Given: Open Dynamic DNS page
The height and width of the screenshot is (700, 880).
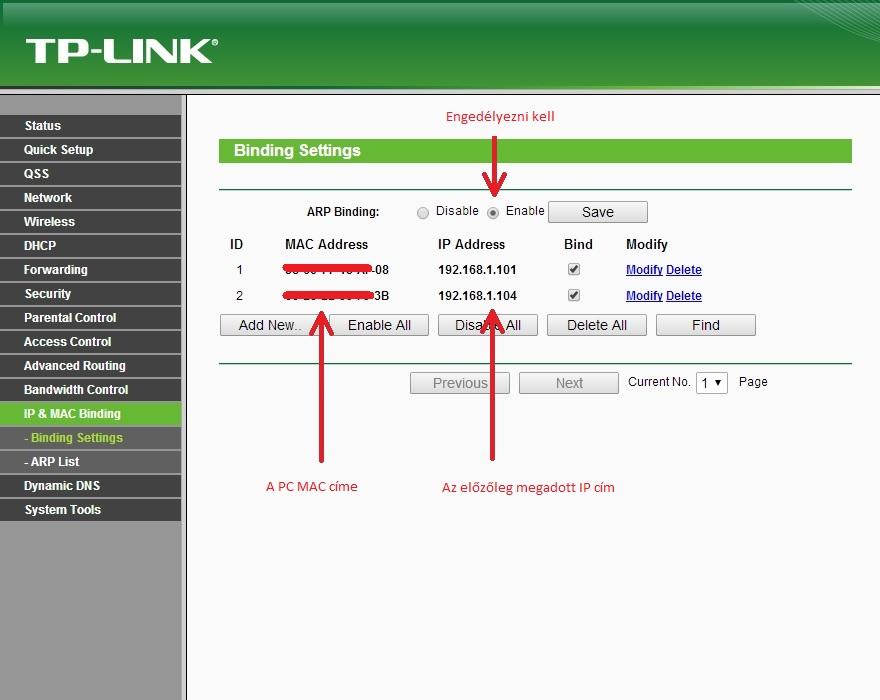Looking at the screenshot, I should [x=90, y=486].
